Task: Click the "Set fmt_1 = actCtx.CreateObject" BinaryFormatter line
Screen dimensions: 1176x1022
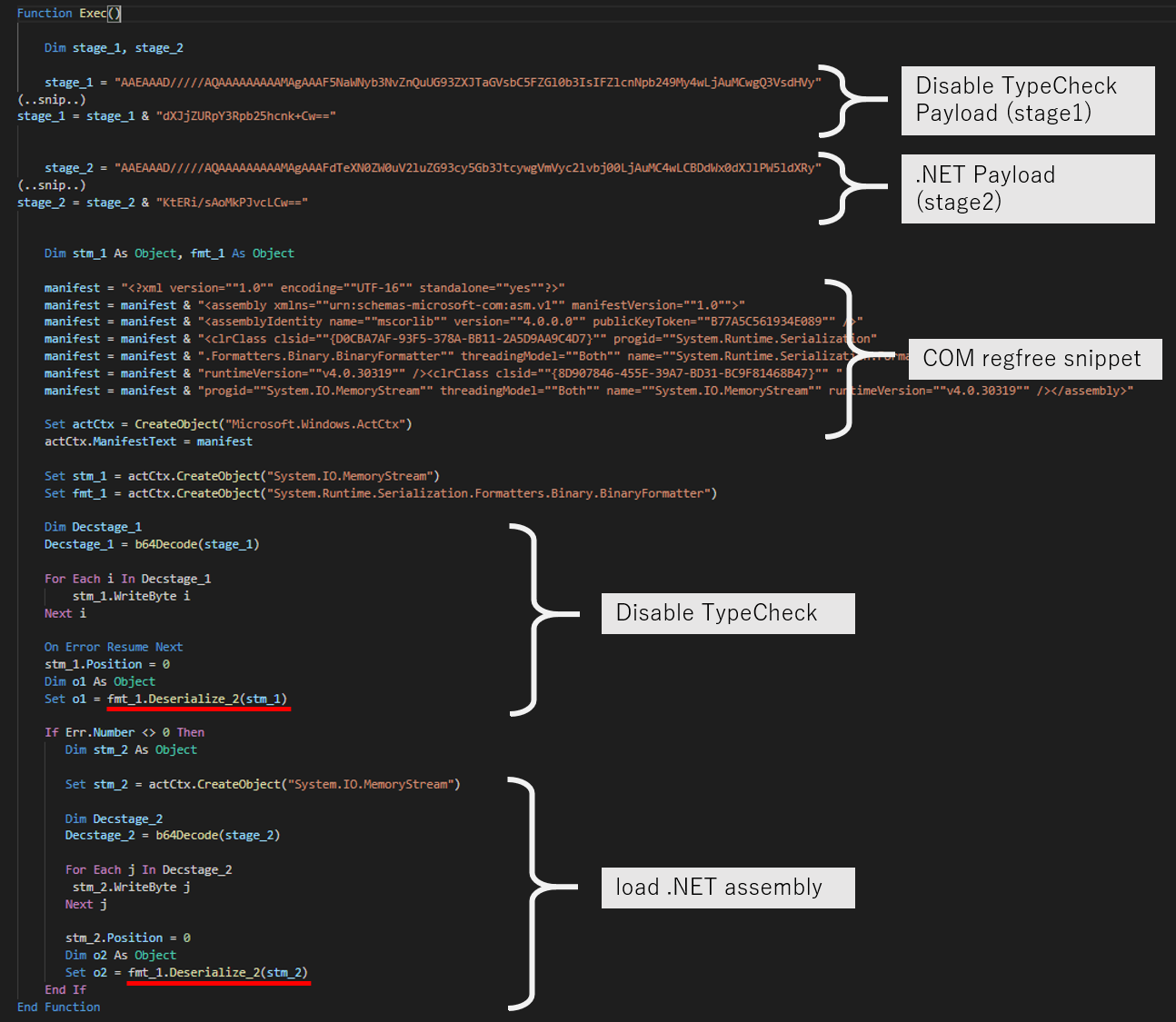Action: [x=381, y=493]
